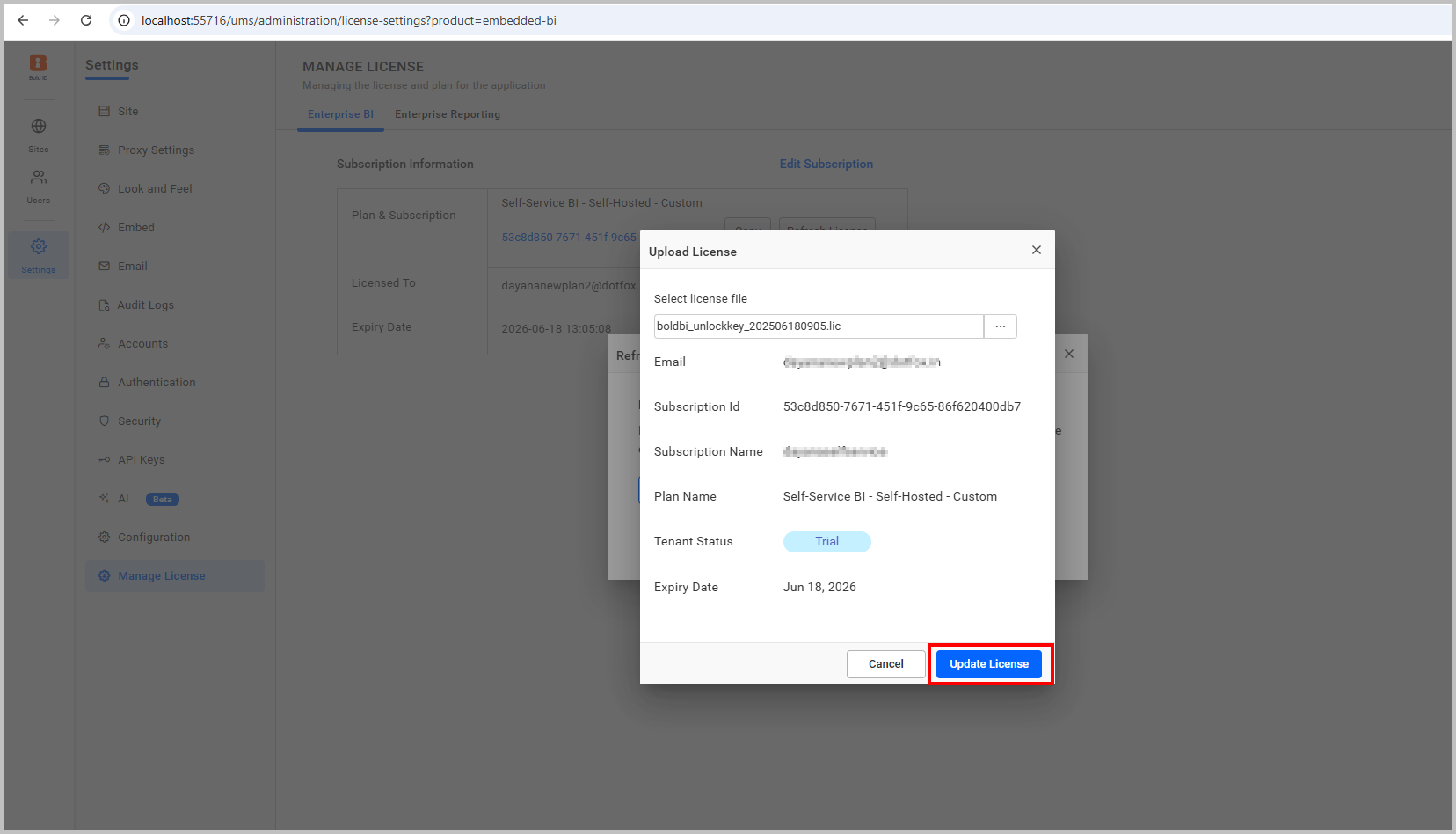The image size is (1456, 834).
Task: Switch to the Enterprise Reporting tab
Action: click(x=448, y=114)
